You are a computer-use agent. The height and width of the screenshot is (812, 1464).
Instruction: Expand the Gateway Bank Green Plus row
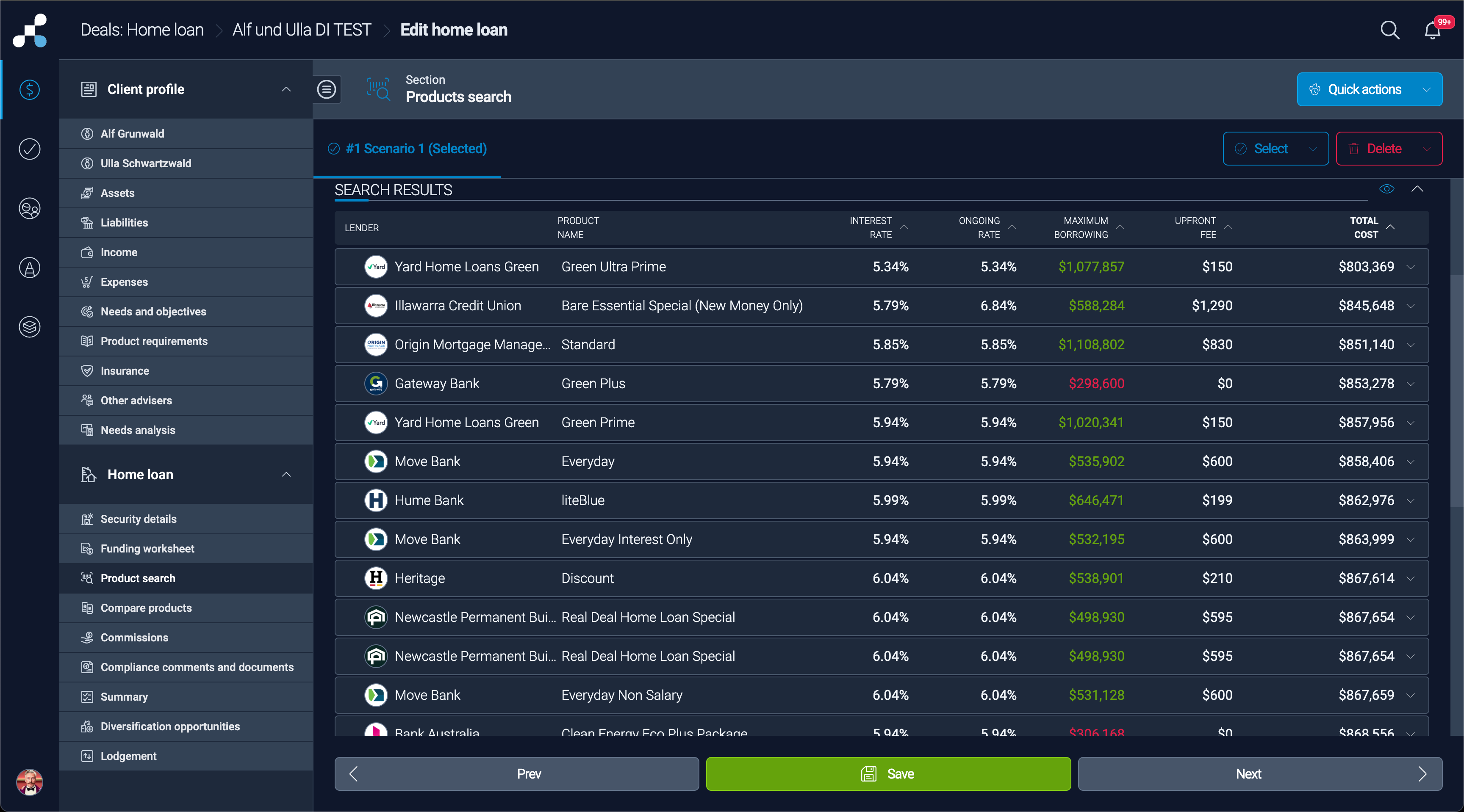[1411, 383]
